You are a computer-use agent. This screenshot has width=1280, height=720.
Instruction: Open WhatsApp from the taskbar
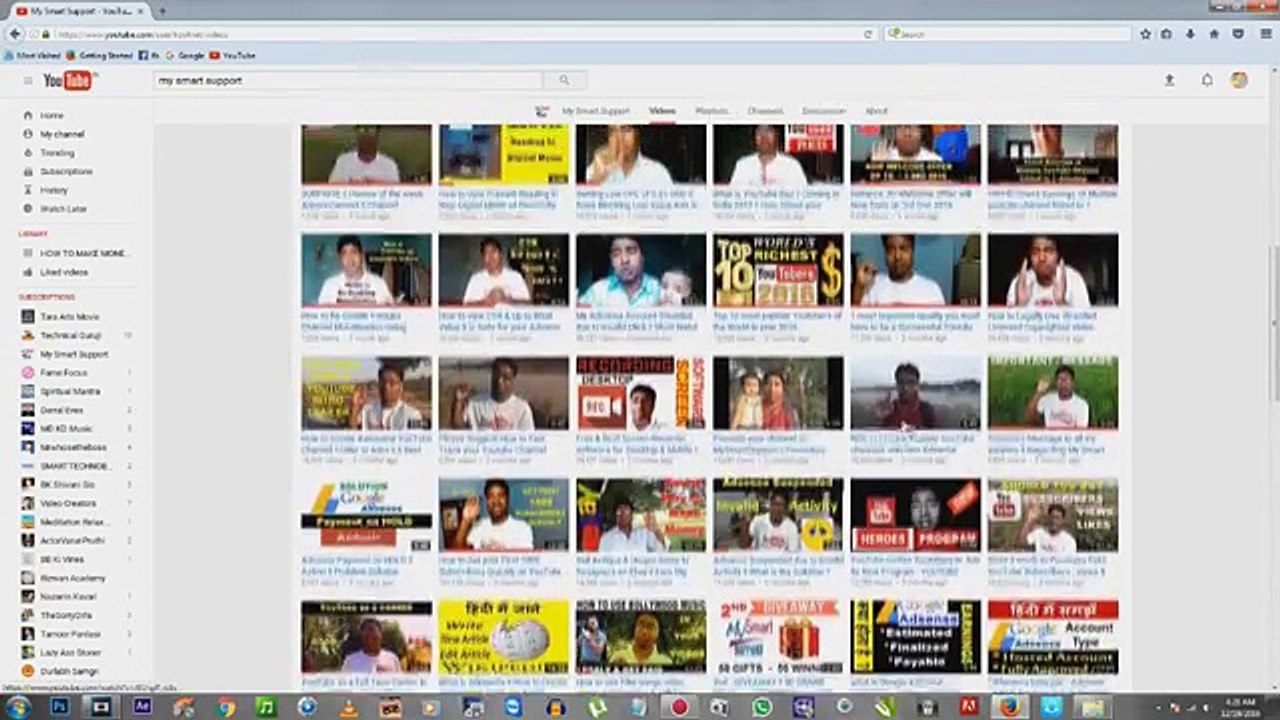(762, 707)
